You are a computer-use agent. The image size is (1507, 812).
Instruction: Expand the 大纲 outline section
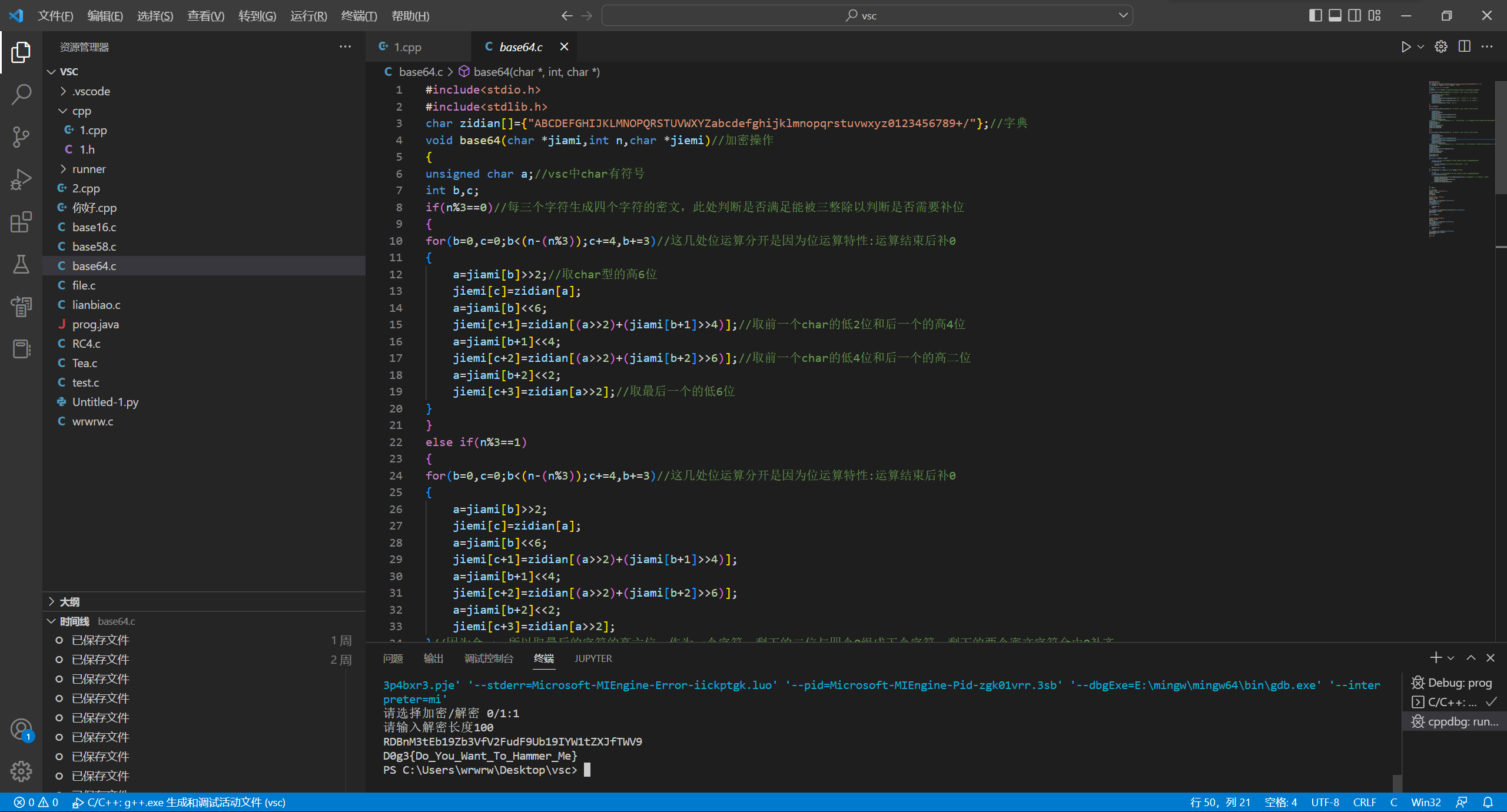click(69, 601)
